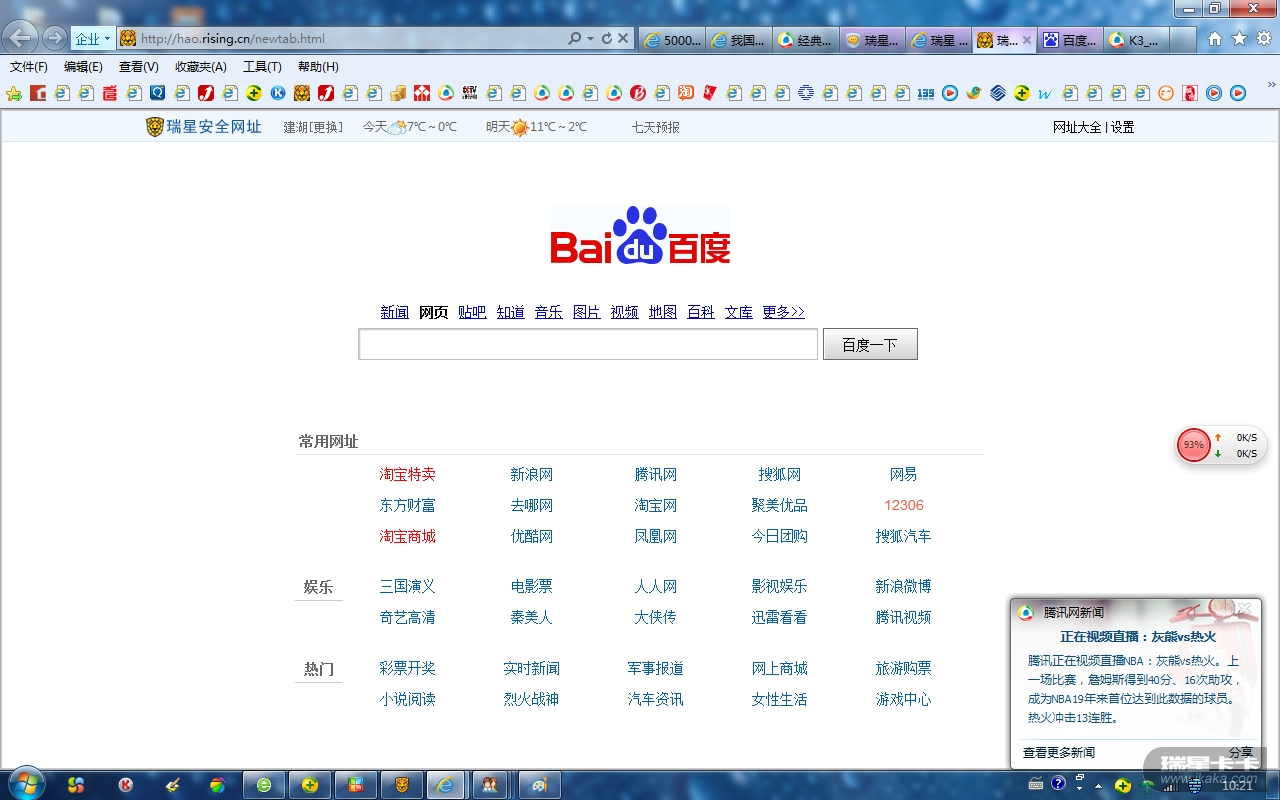
Task: Click the Baidu search input box
Action: (588, 344)
